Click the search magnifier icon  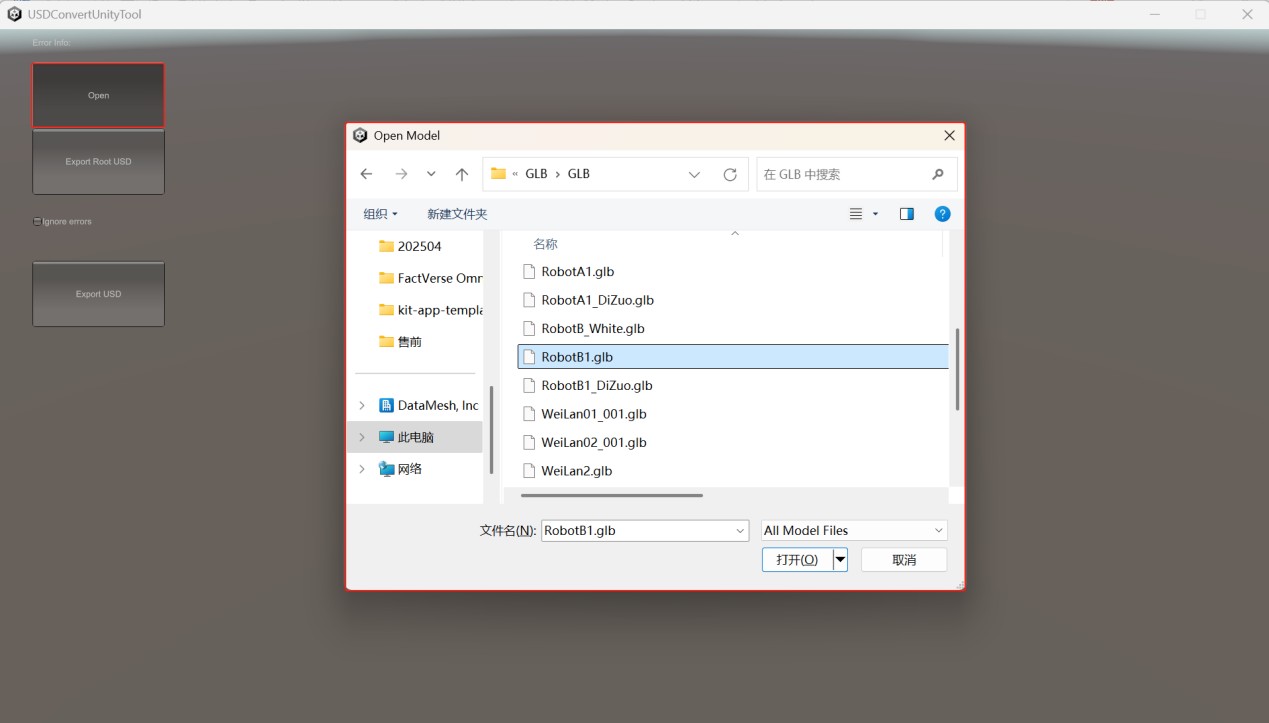coord(937,174)
